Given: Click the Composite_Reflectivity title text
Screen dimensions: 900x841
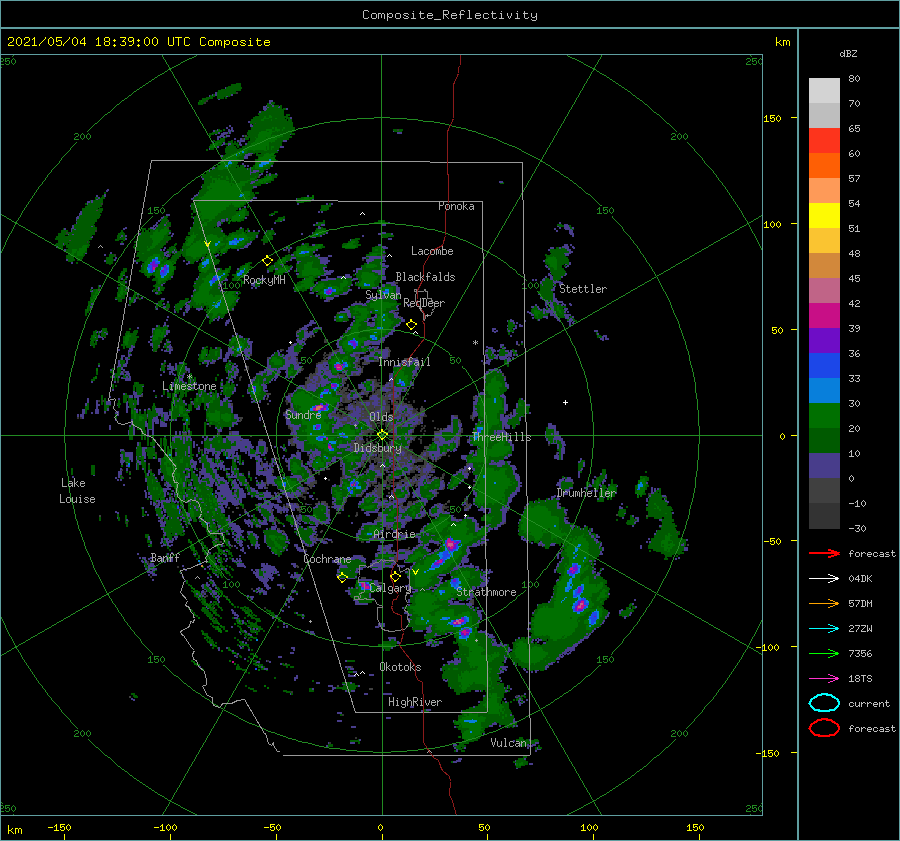Looking at the screenshot, I should [x=450, y=15].
